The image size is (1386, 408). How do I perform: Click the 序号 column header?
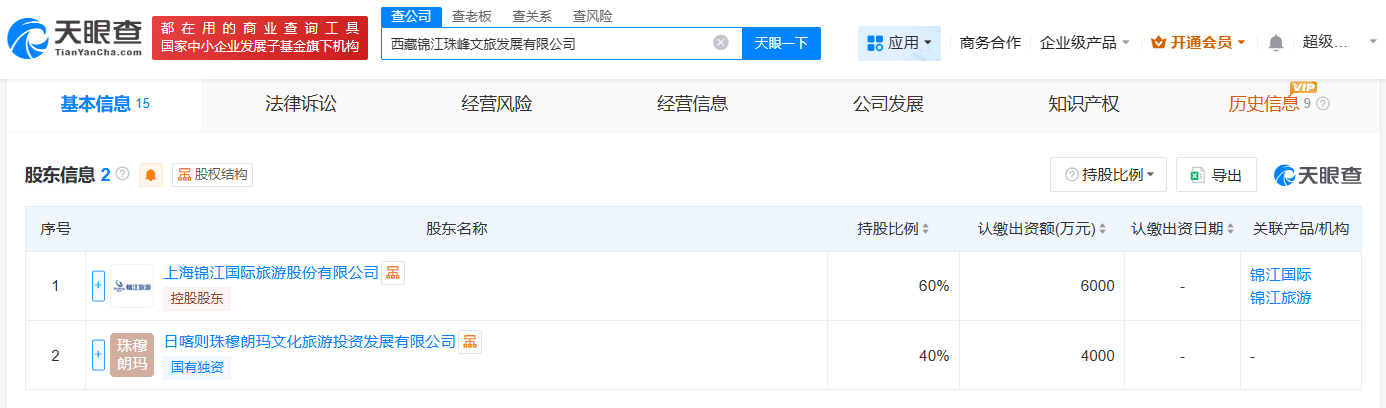coord(55,229)
